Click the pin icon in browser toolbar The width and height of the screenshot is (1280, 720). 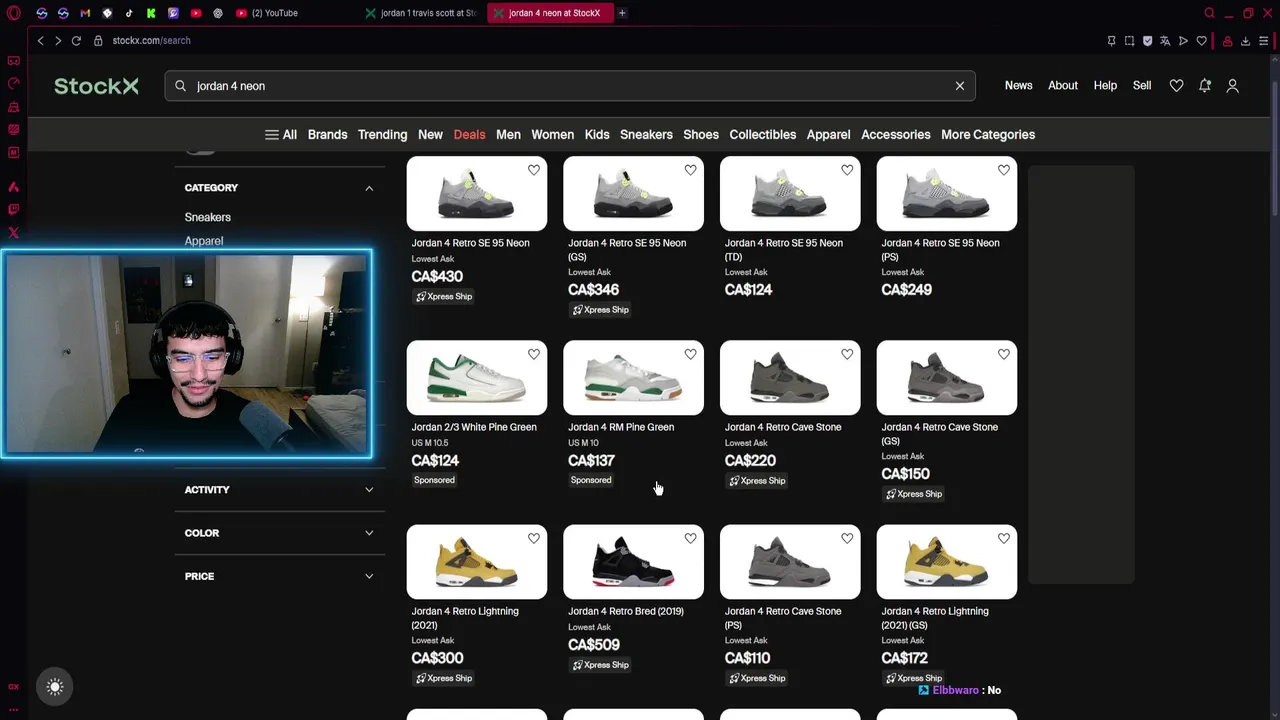1111,41
